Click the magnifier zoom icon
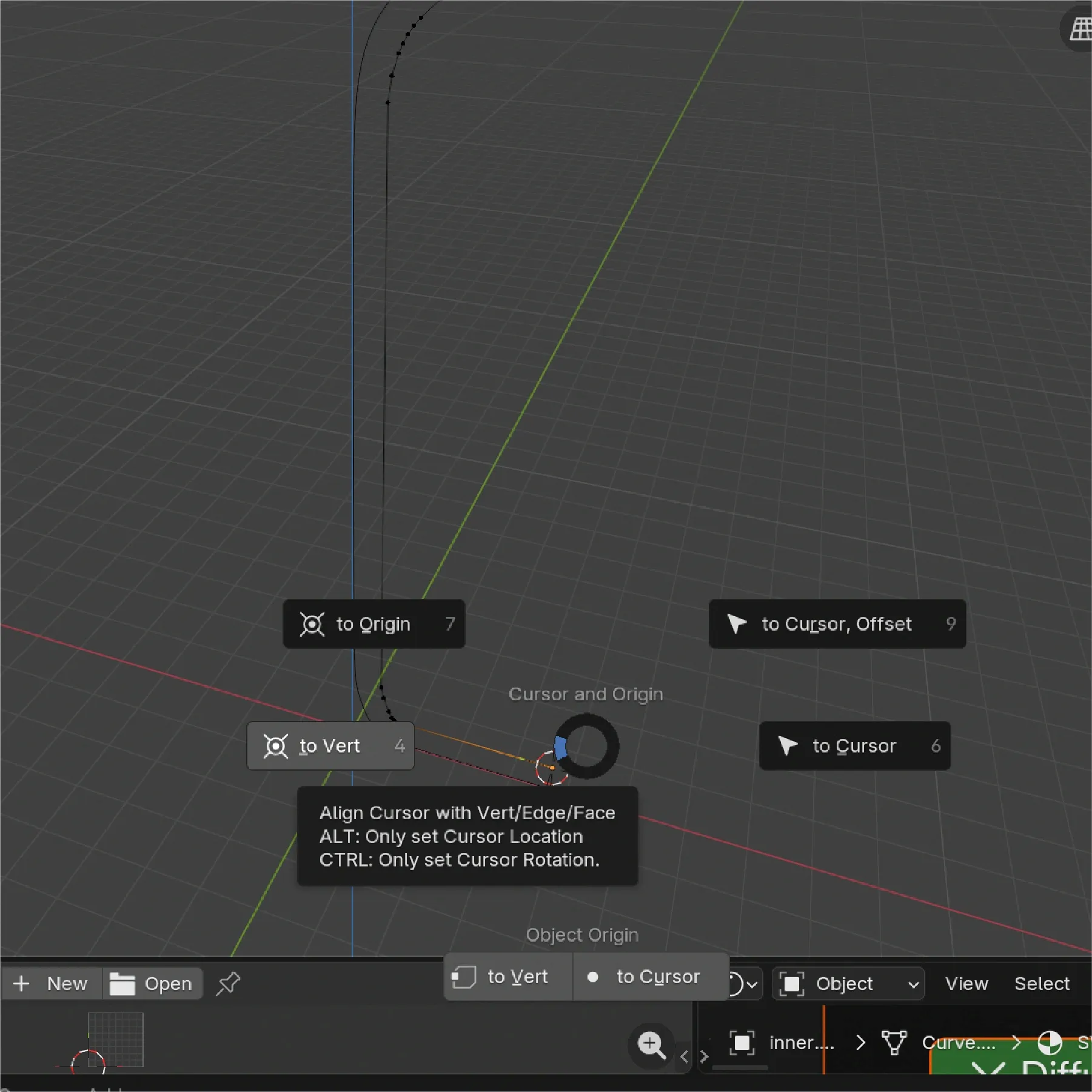This screenshot has height=1092, width=1092. pos(651,1045)
